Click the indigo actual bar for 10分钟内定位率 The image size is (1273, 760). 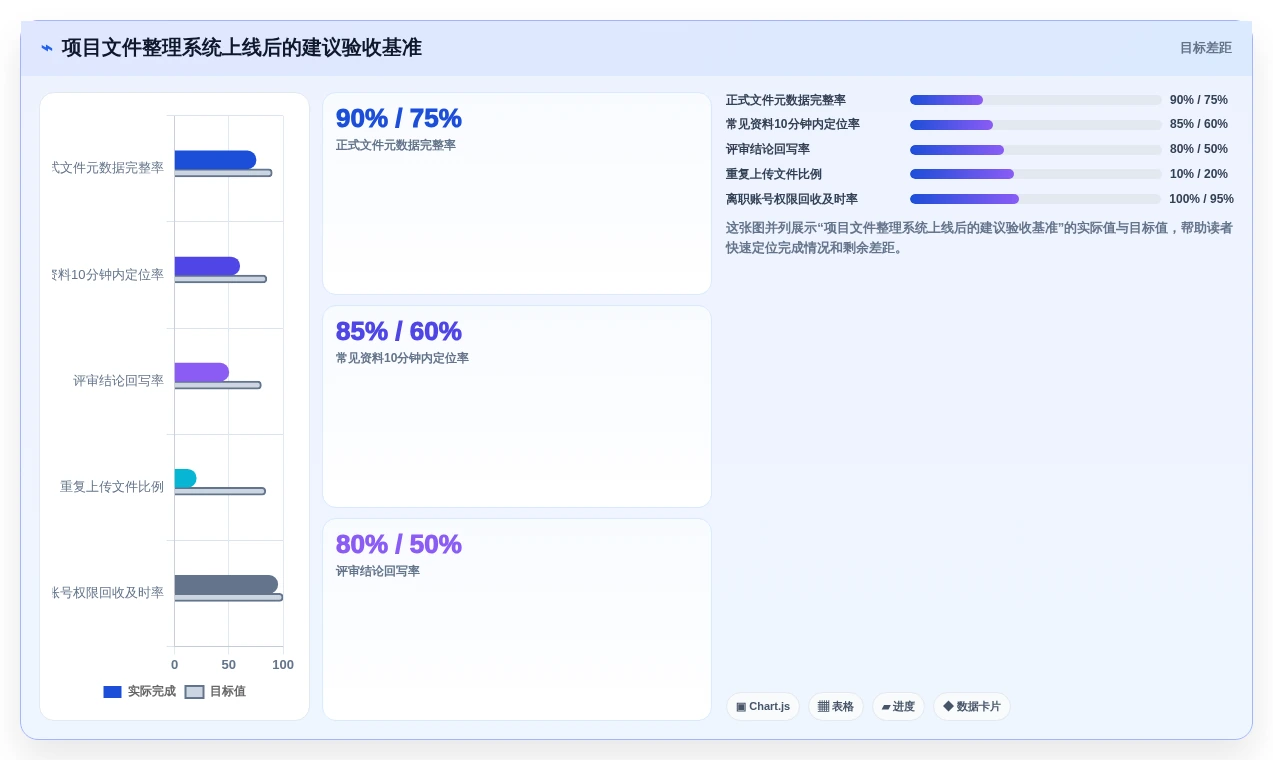coord(207,266)
